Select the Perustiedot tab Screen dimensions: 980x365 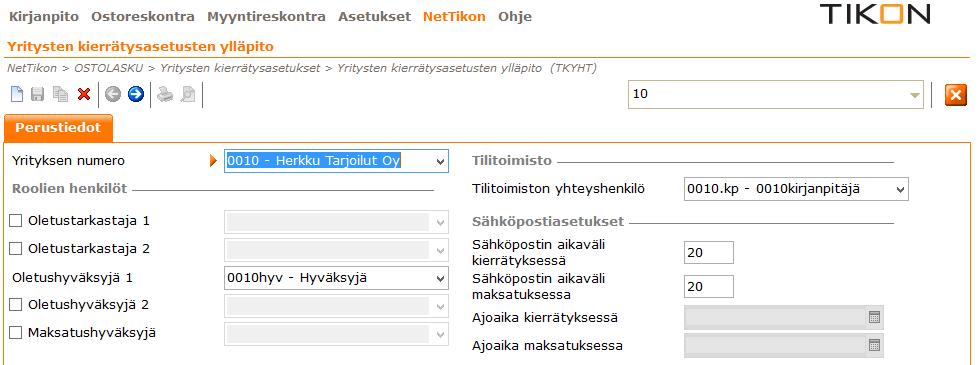coord(58,128)
